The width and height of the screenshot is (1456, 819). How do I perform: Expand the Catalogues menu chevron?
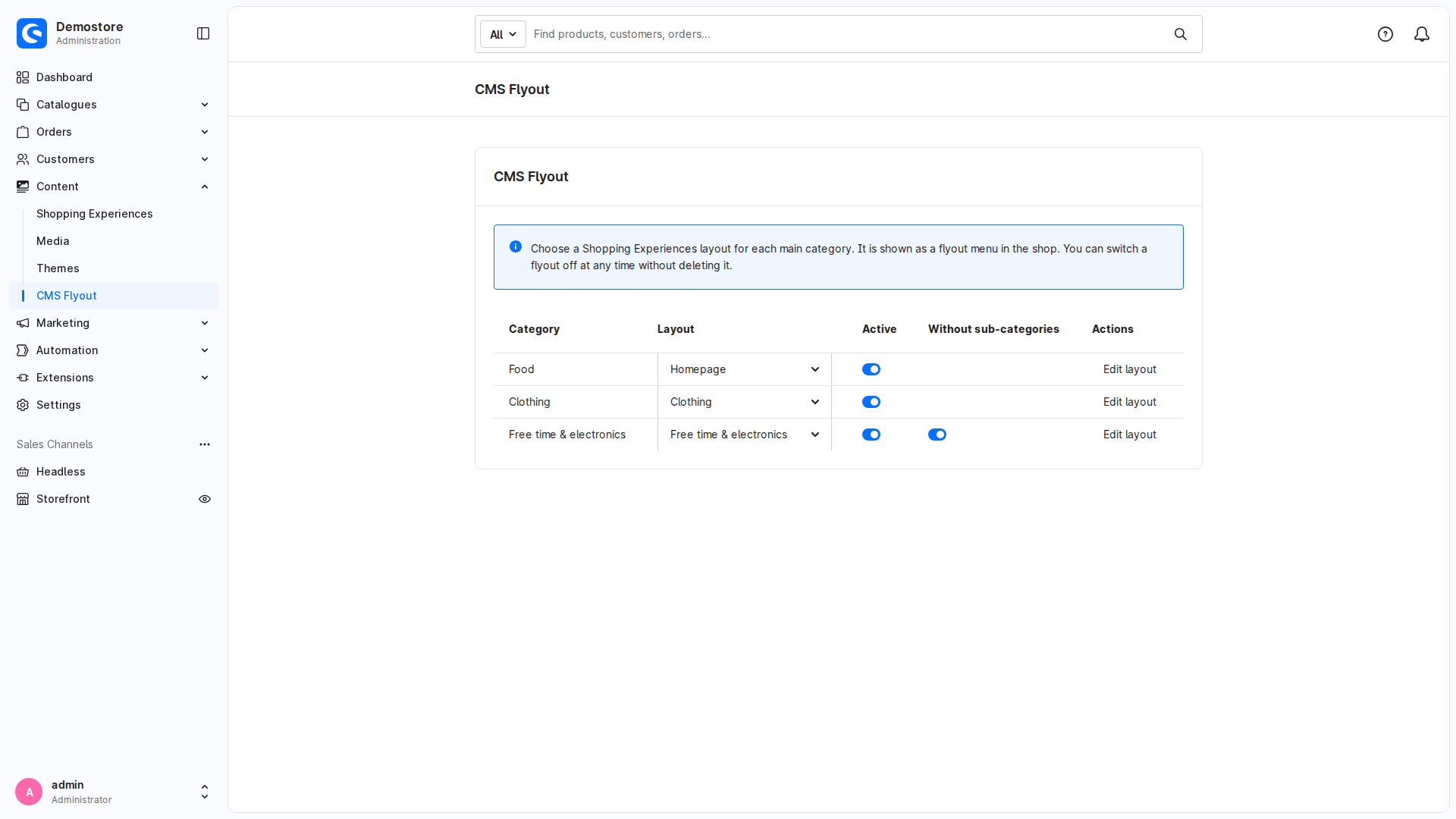205,105
